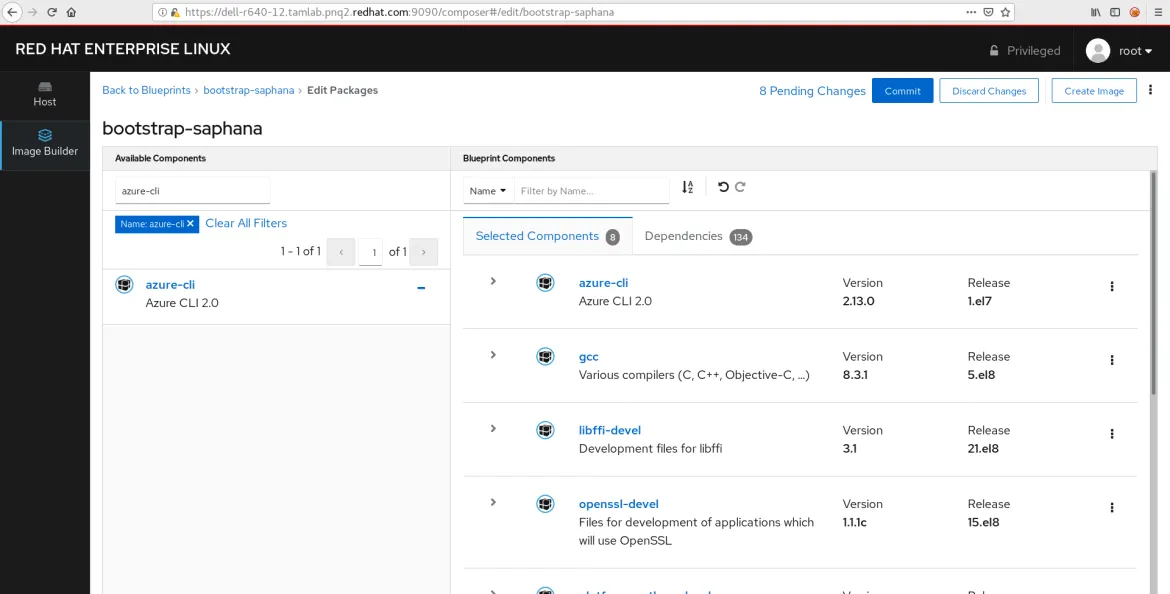The height and width of the screenshot is (594, 1170).
Task: Open kebab menu for gcc component
Action: point(1111,360)
